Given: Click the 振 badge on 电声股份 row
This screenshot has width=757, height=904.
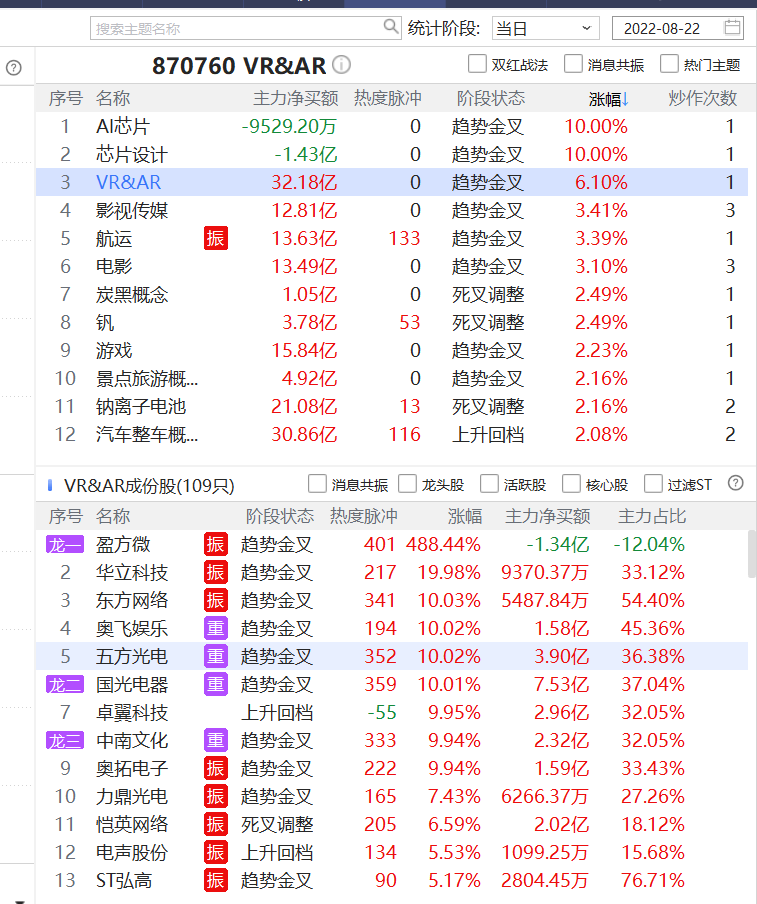Looking at the screenshot, I should (x=216, y=852).
